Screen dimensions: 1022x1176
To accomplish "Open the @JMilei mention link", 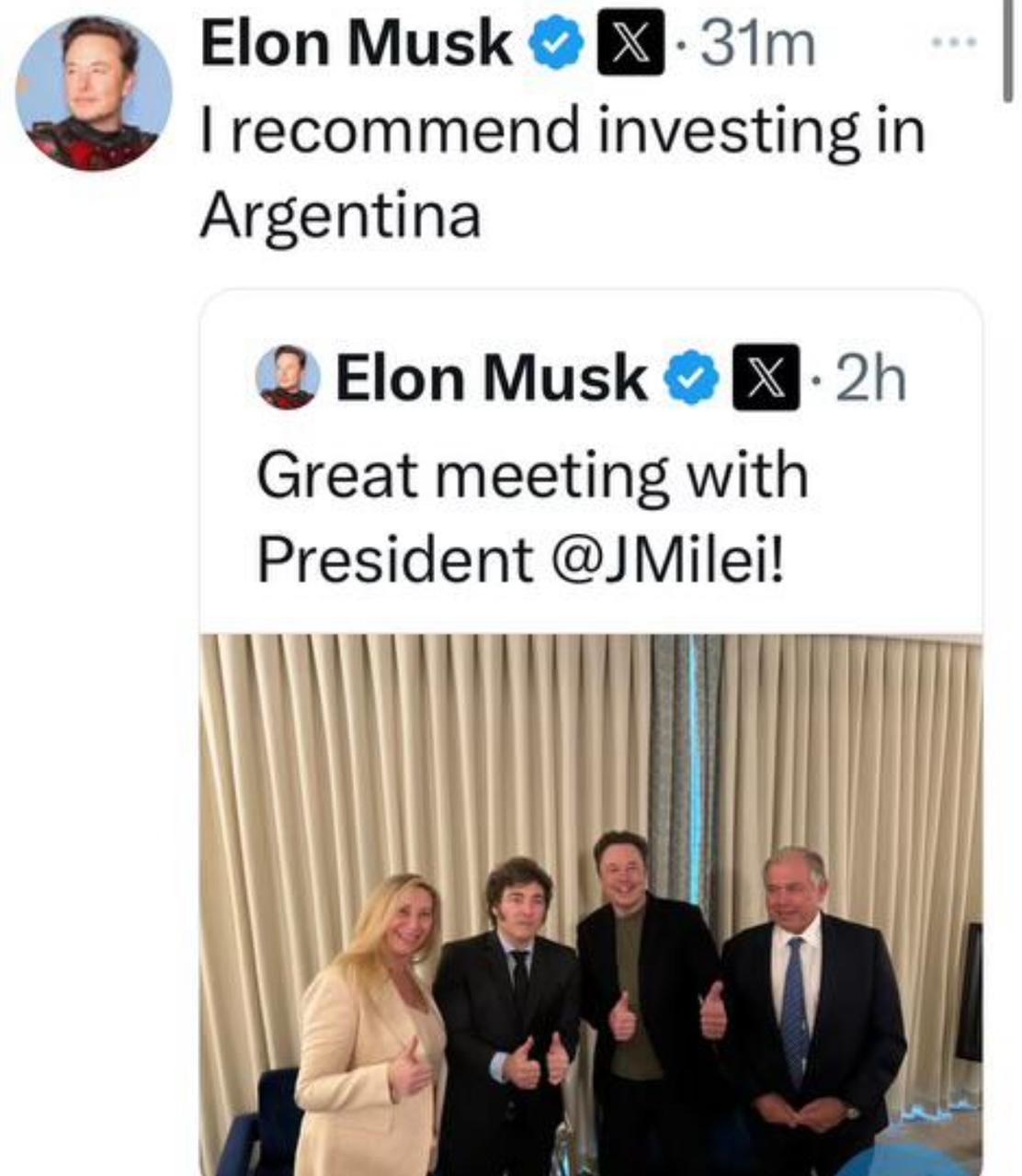I will coord(672,558).
